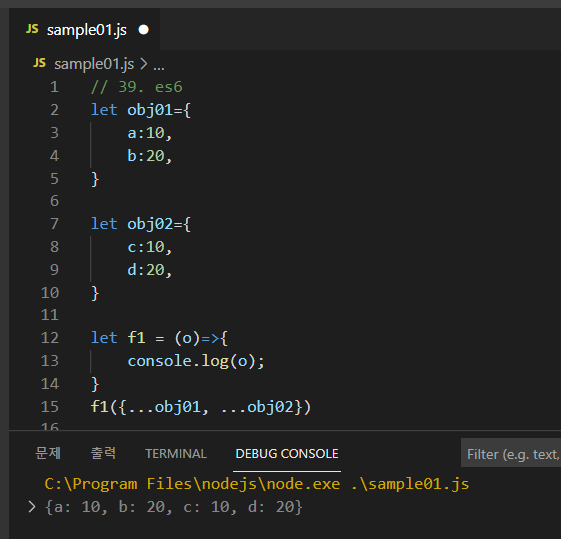The height and width of the screenshot is (539, 561).
Task: Click the node.exe launch command line
Action: [257, 484]
